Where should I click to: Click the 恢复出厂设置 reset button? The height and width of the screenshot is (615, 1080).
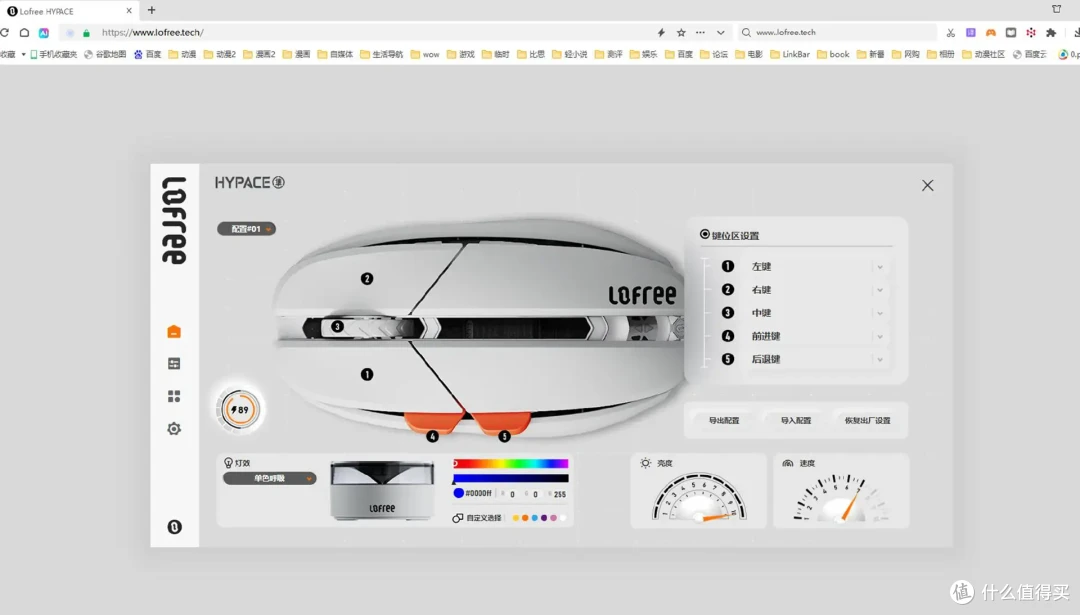click(x=868, y=420)
